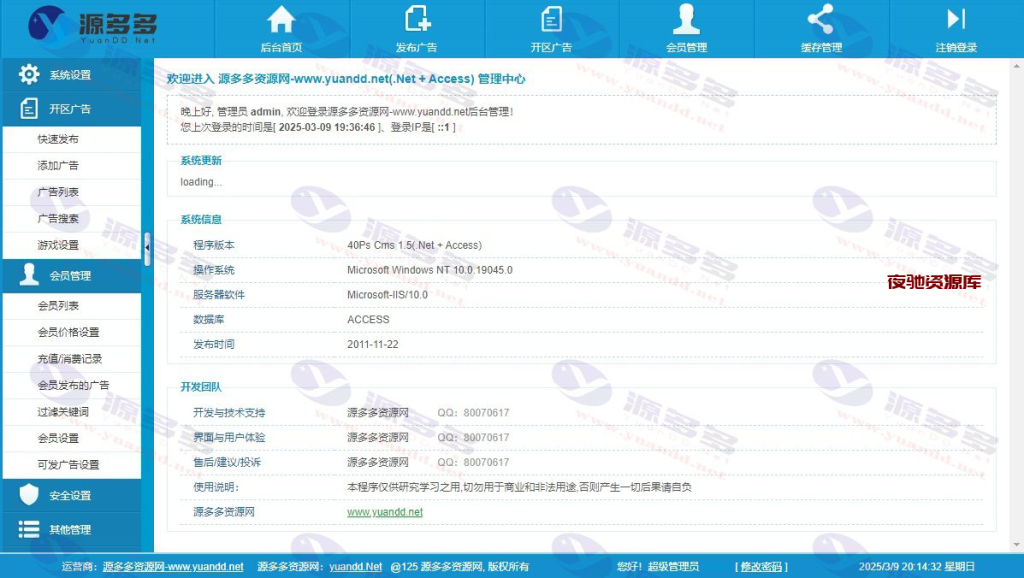Open 充值/消费记录 menu item
The image size is (1024, 578).
tap(69, 358)
